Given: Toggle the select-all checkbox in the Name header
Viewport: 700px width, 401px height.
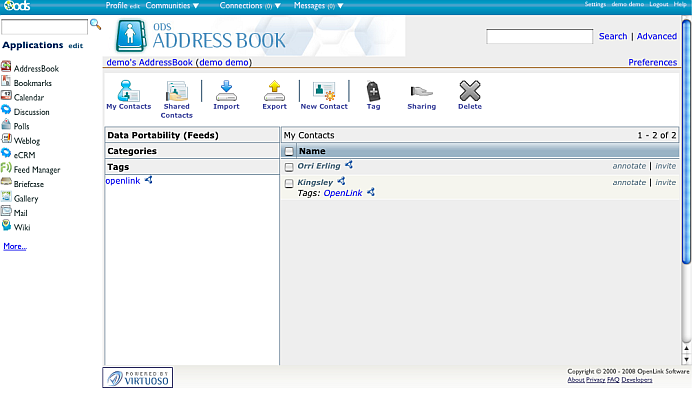Looking at the screenshot, I should coord(289,151).
